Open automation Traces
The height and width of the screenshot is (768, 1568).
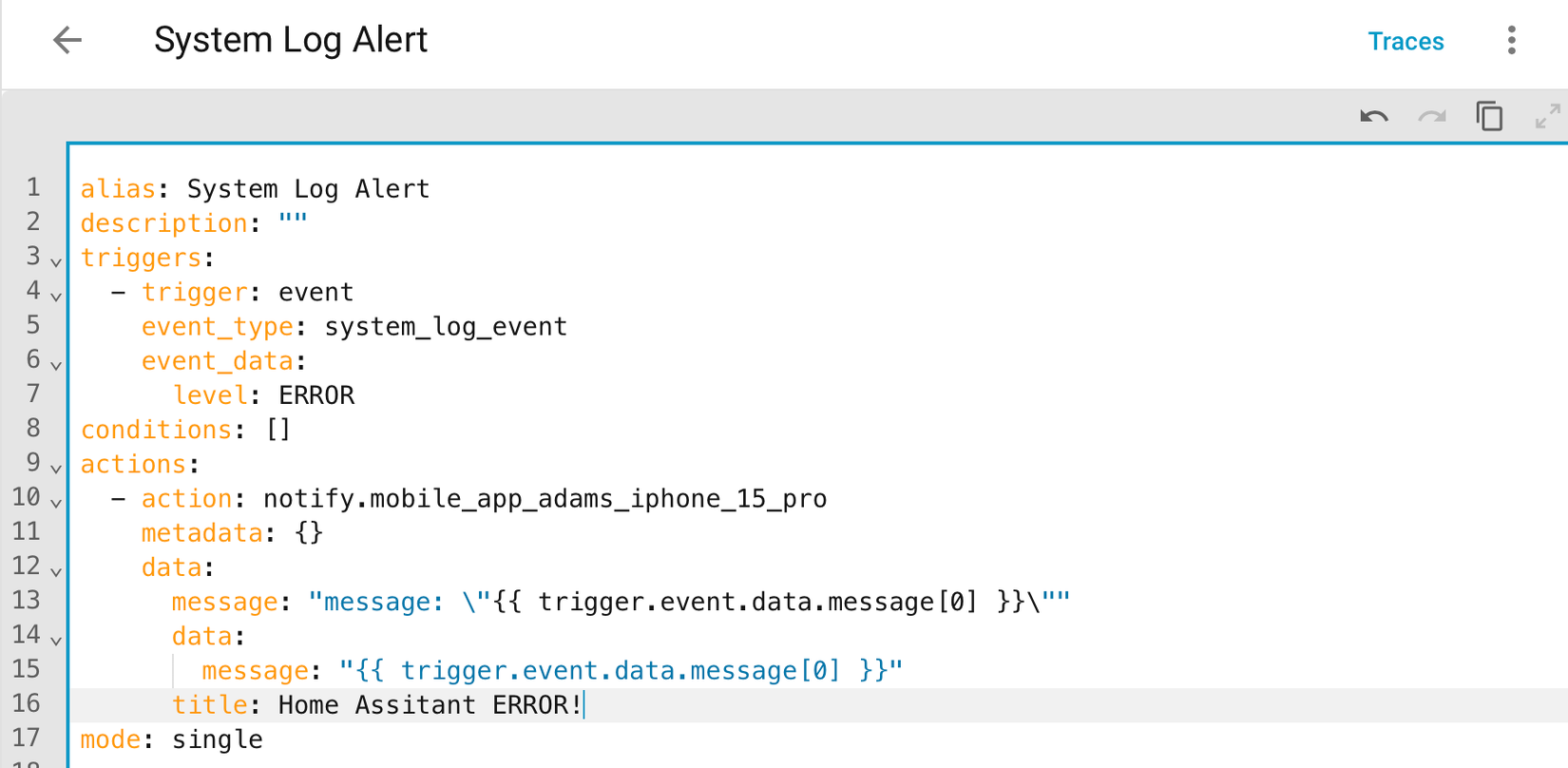click(x=1405, y=41)
